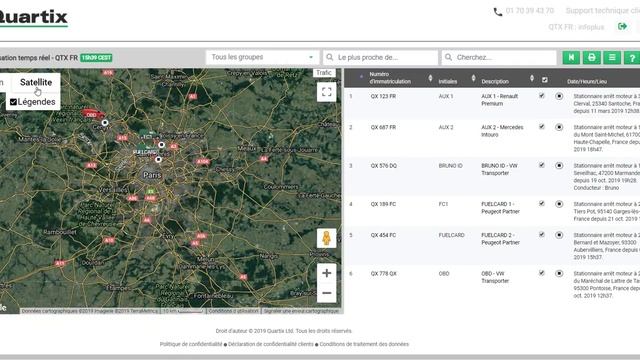This screenshot has width=640, height=360.
Task: Zoom out with the map minus button
Action: click(x=327, y=293)
